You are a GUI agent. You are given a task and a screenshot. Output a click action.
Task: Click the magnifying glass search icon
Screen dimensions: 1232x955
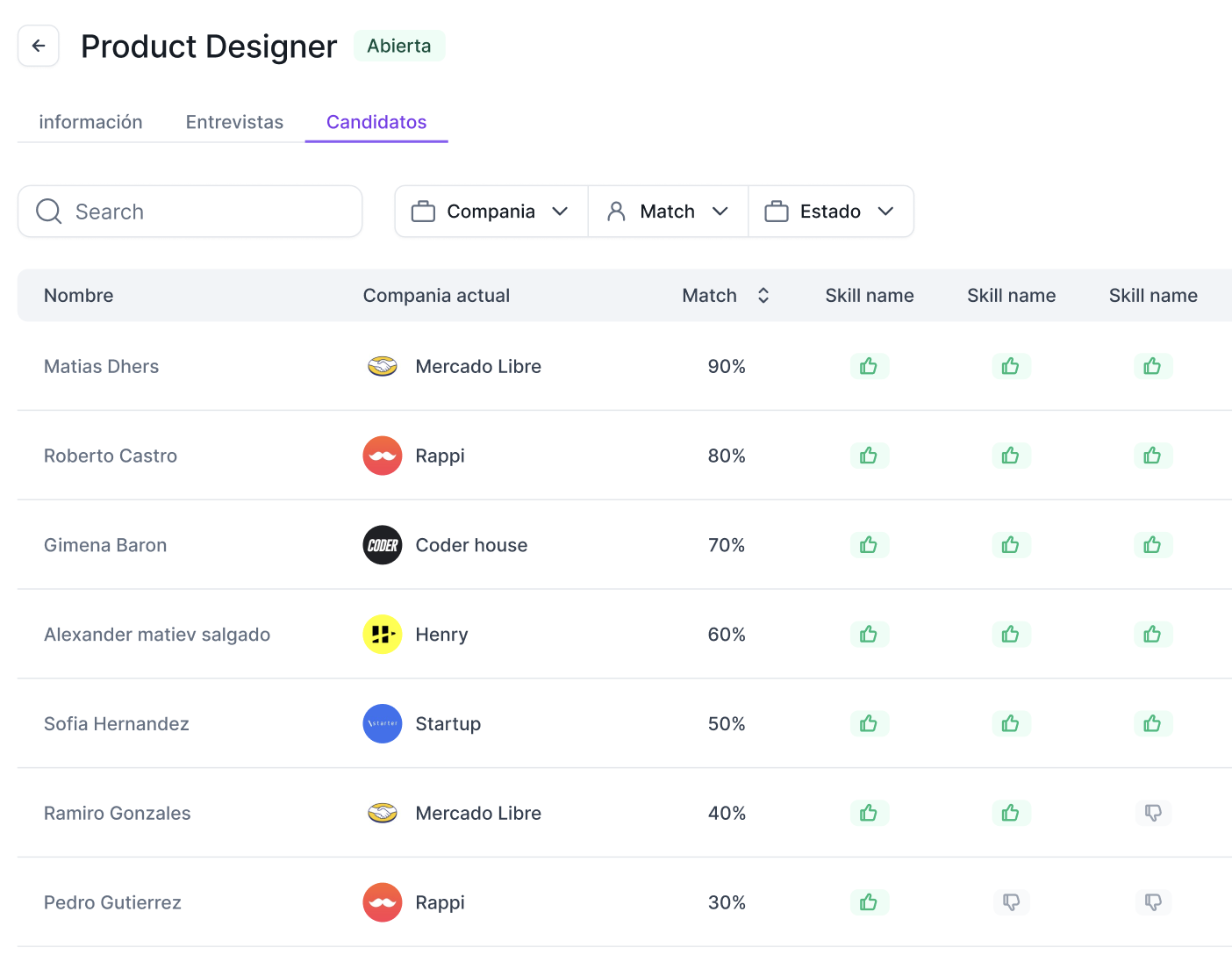[48, 212]
